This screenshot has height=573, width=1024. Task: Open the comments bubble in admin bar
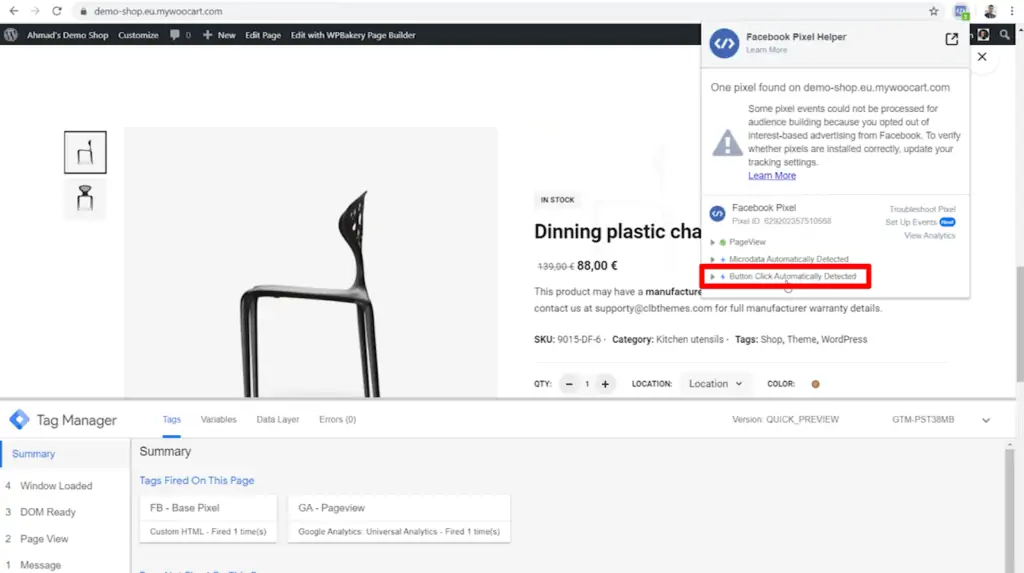175,35
